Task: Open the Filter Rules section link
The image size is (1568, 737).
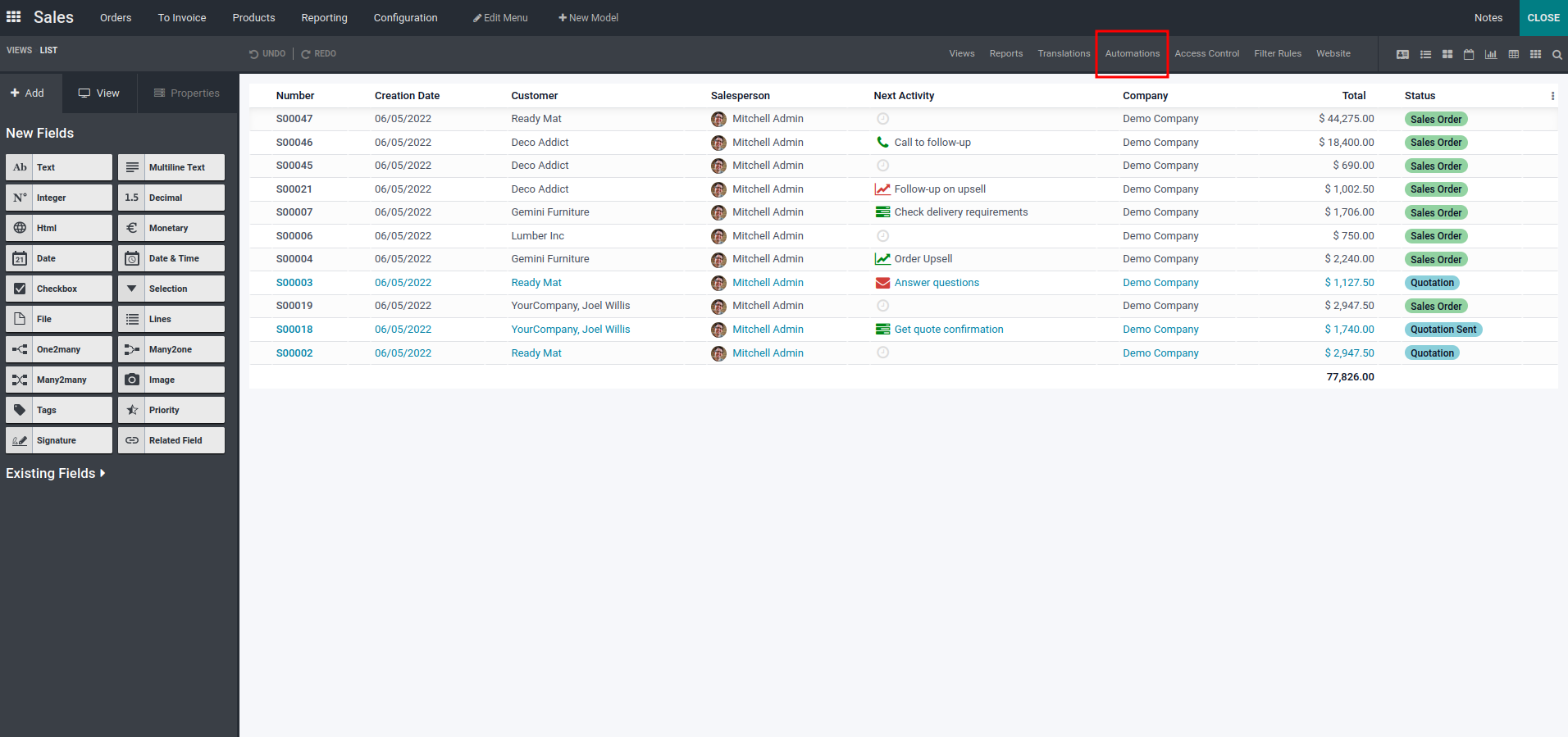Action: tap(1278, 53)
